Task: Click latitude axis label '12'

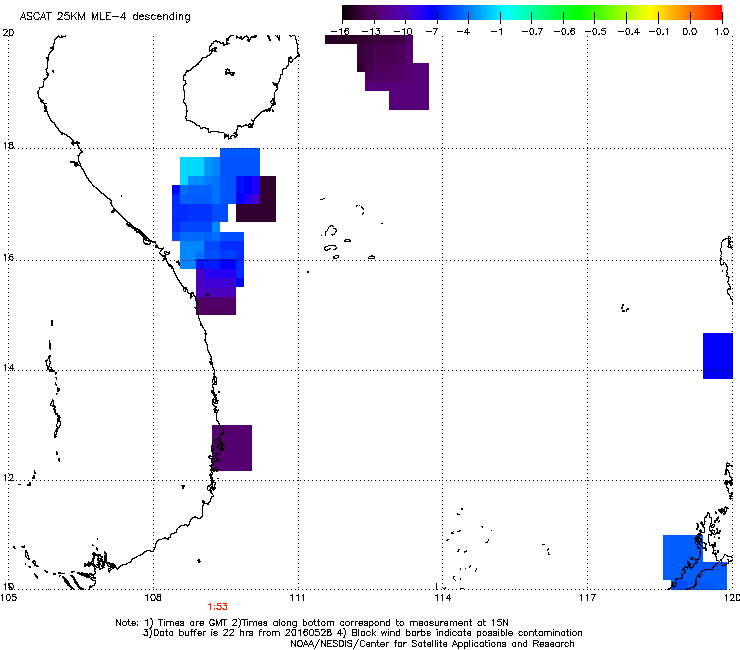Action: point(8,478)
